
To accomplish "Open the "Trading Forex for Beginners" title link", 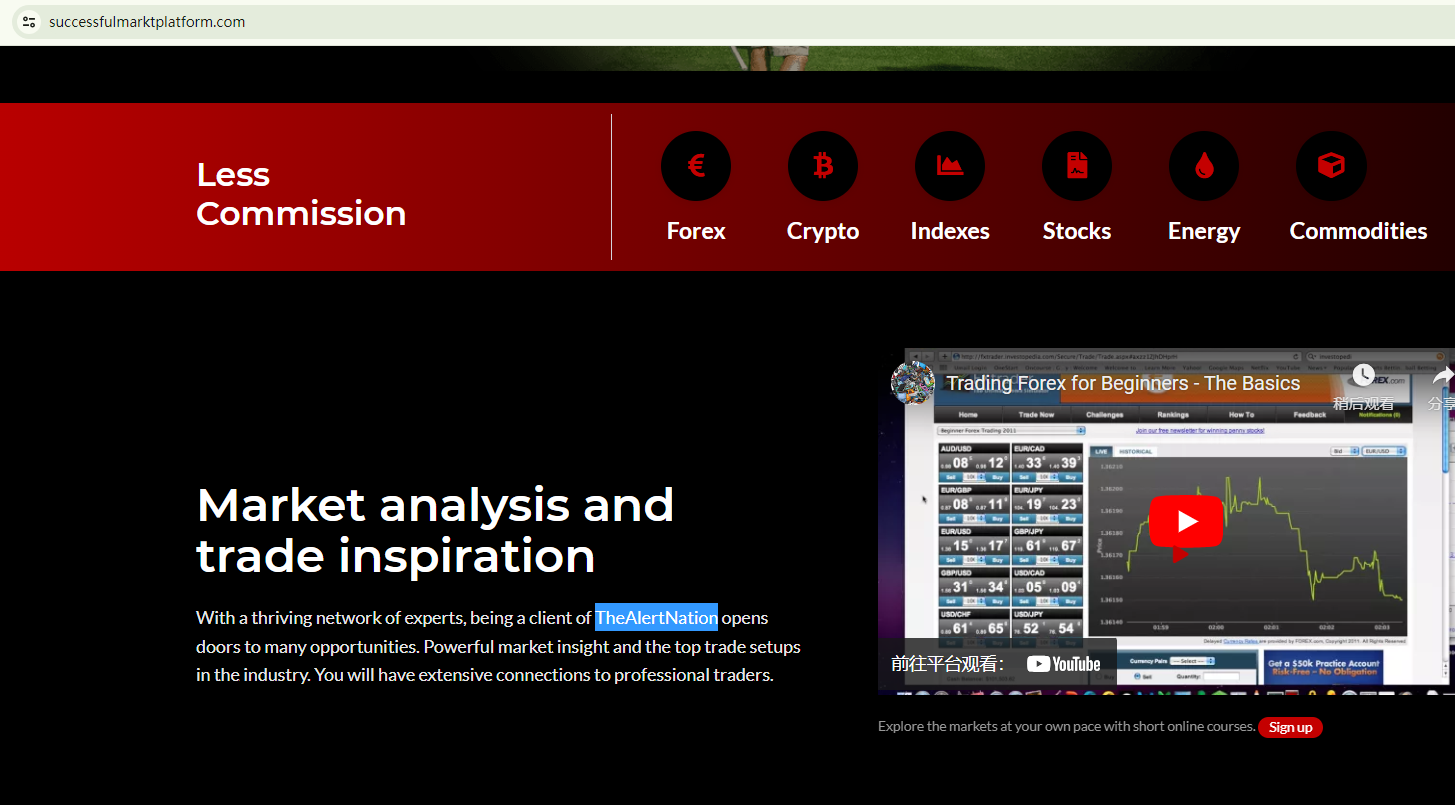I will (1123, 383).
